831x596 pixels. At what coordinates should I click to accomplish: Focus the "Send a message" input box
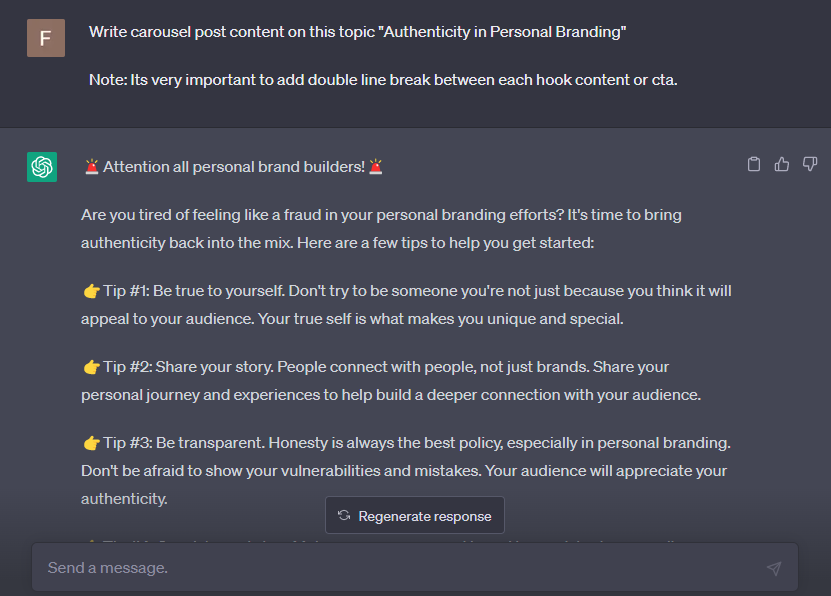pyautogui.click(x=400, y=568)
